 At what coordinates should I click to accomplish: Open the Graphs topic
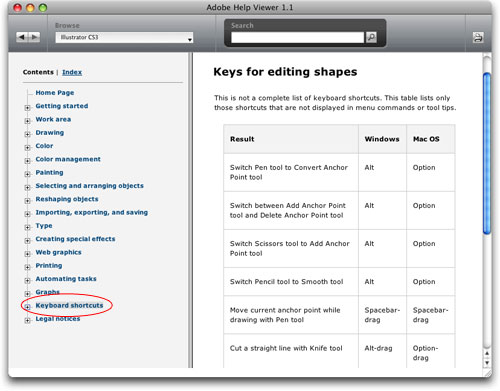click(x=47, y=292)
